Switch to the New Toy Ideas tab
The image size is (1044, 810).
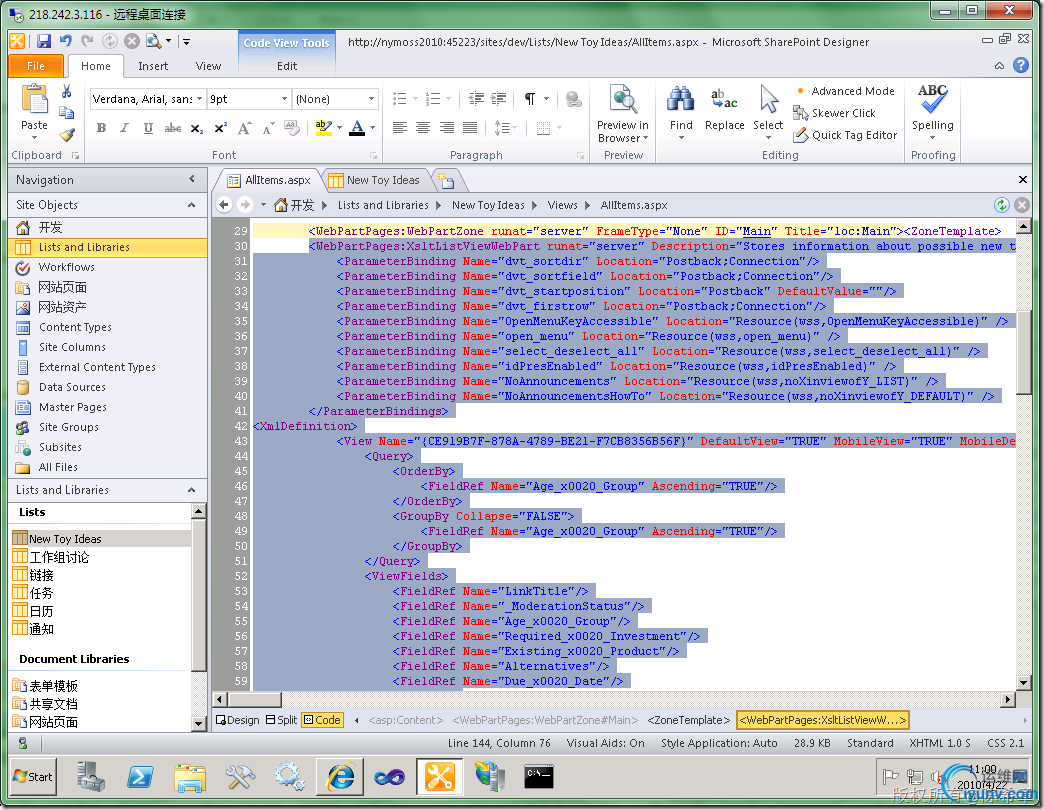point(381,180)
